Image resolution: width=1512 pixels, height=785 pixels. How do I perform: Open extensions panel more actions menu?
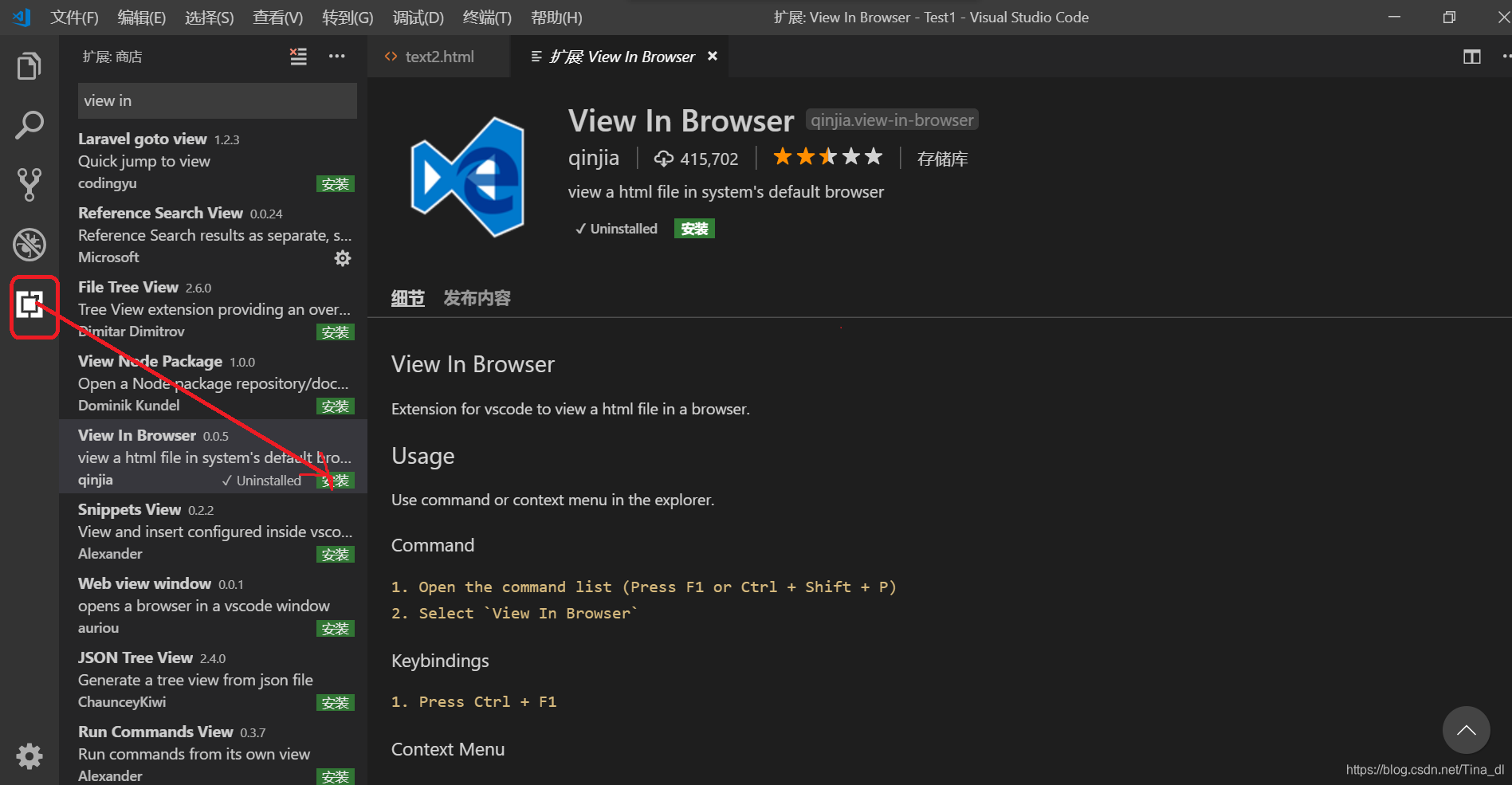[x=337, y=57]
